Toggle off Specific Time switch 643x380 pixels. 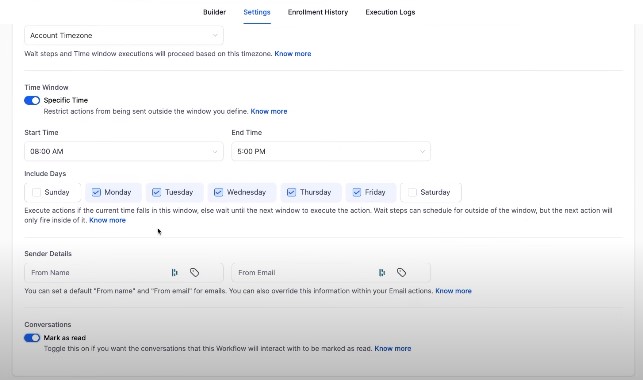click(32, 100)
